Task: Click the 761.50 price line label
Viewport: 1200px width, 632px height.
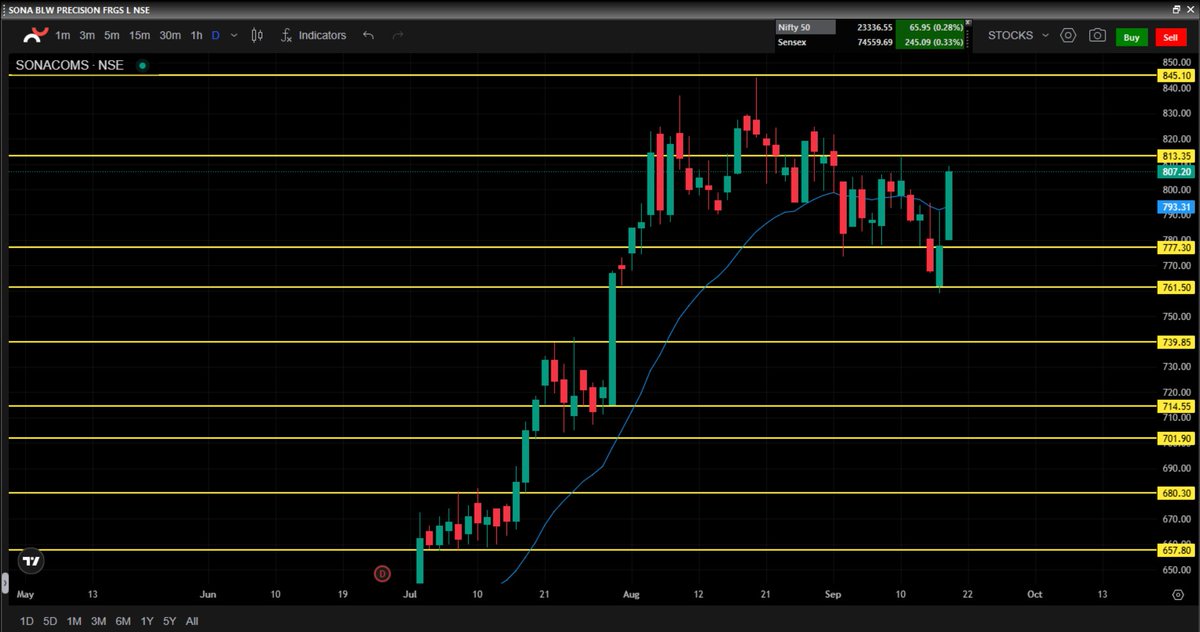Action: tap(1176, 287)
